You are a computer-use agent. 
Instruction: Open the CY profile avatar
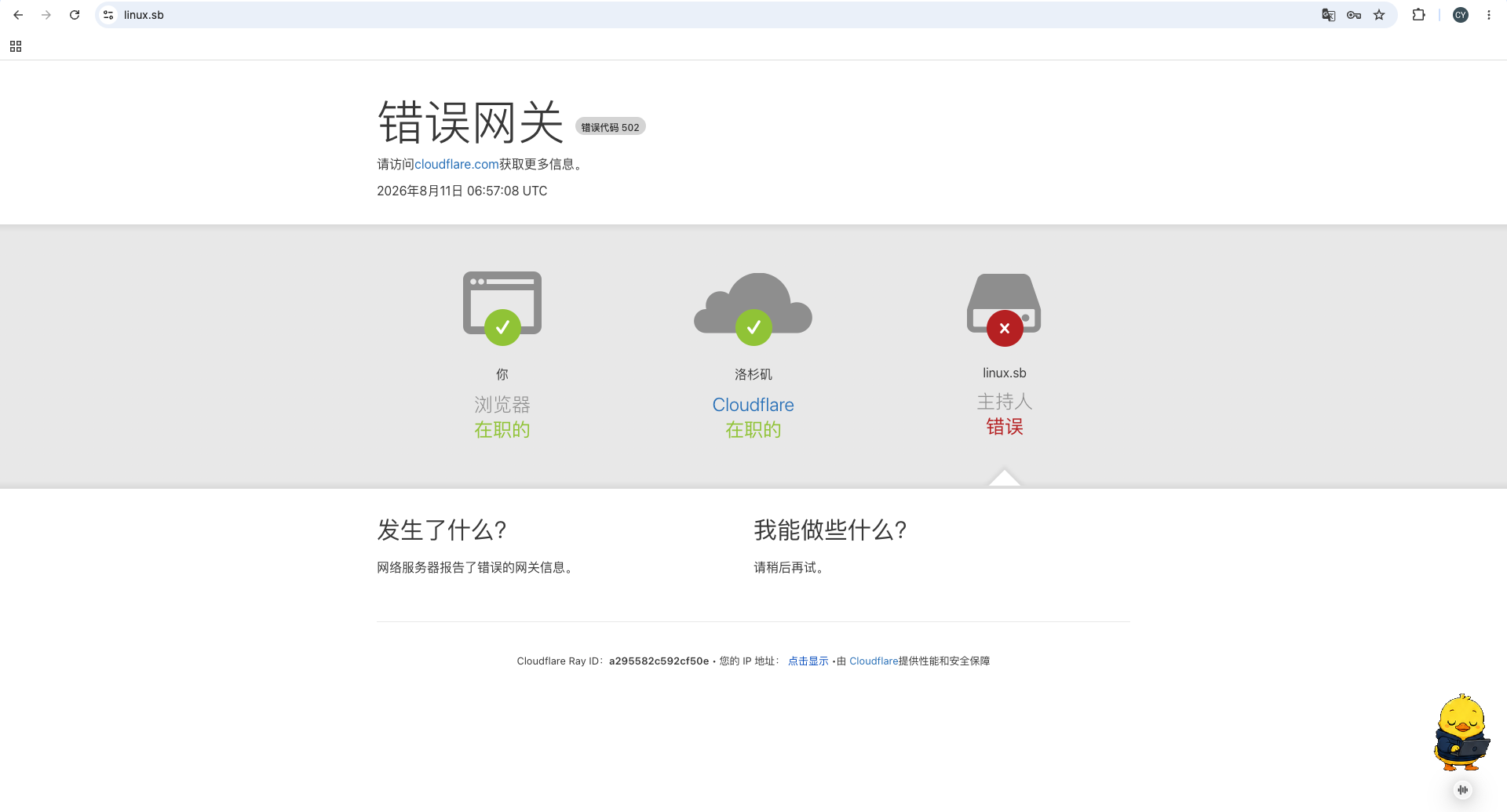coord(1461,15)
